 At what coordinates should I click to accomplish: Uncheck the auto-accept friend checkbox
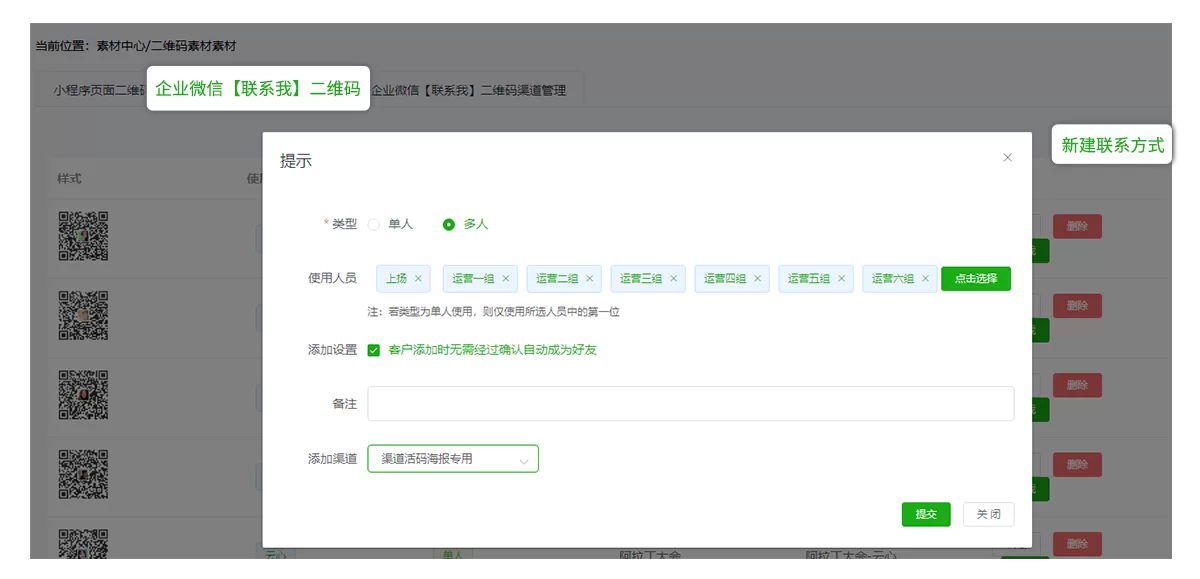[x=374, y=351]
